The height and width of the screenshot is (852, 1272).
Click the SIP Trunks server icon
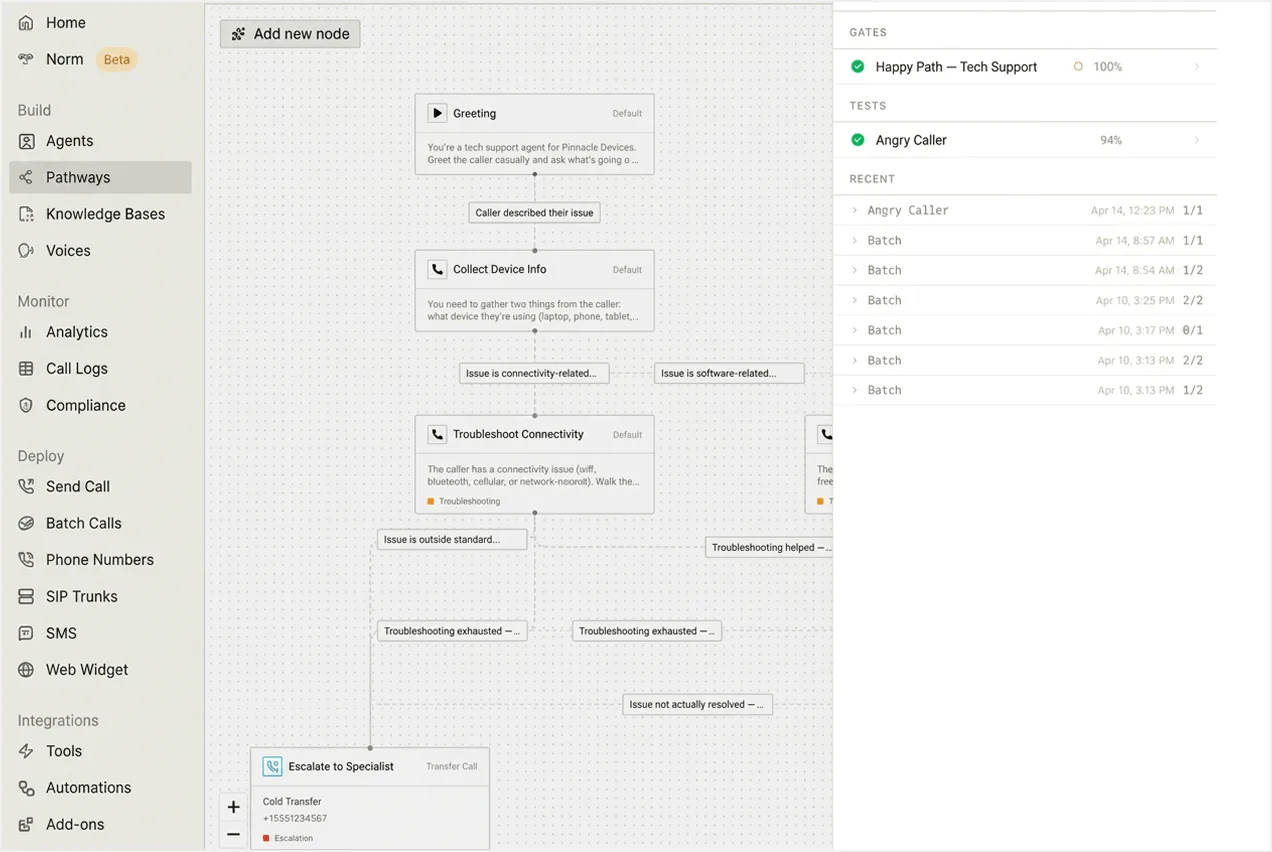point(26,596)
